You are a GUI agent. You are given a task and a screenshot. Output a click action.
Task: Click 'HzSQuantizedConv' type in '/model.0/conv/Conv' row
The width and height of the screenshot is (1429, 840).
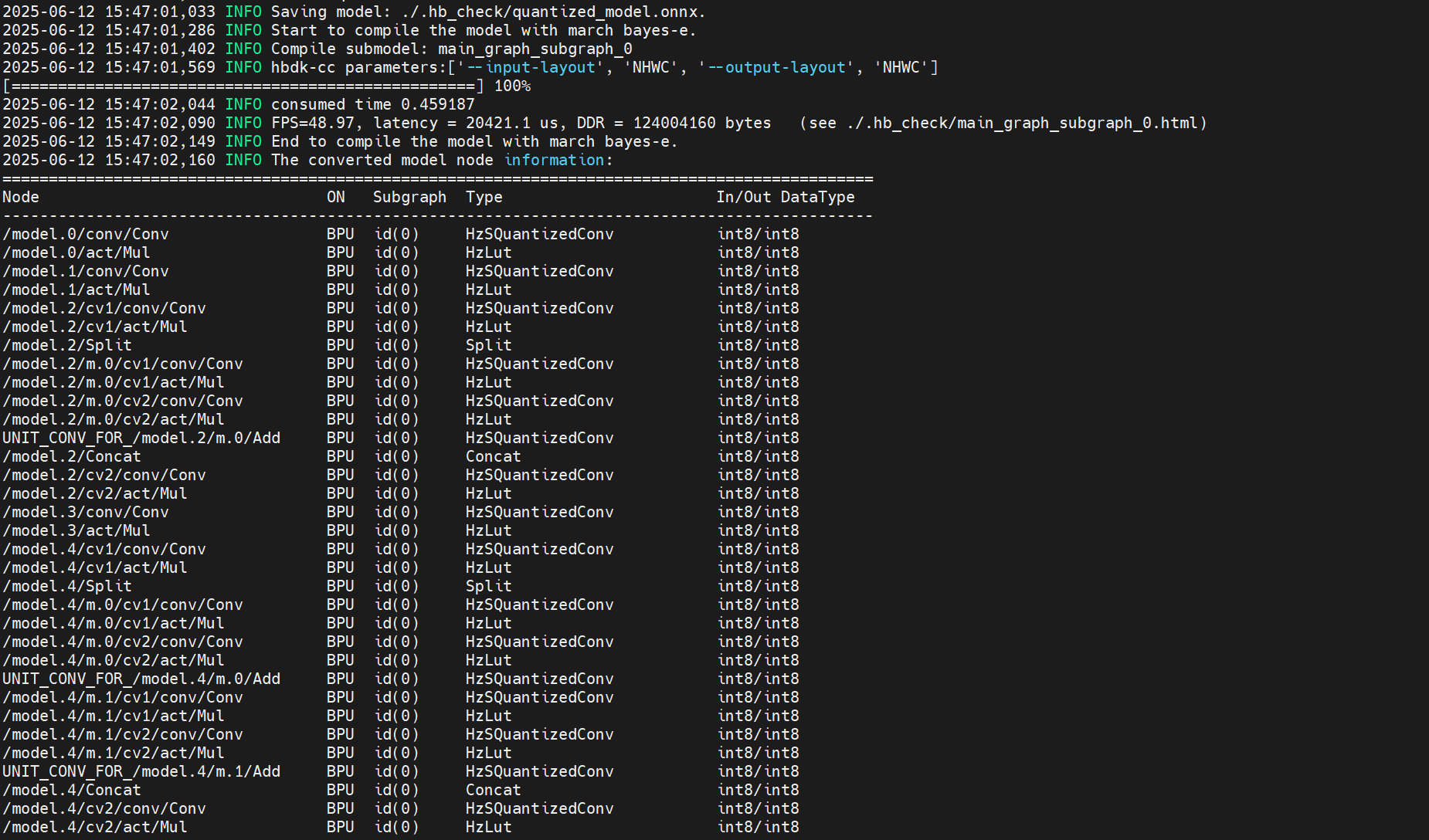click(540, 234)
